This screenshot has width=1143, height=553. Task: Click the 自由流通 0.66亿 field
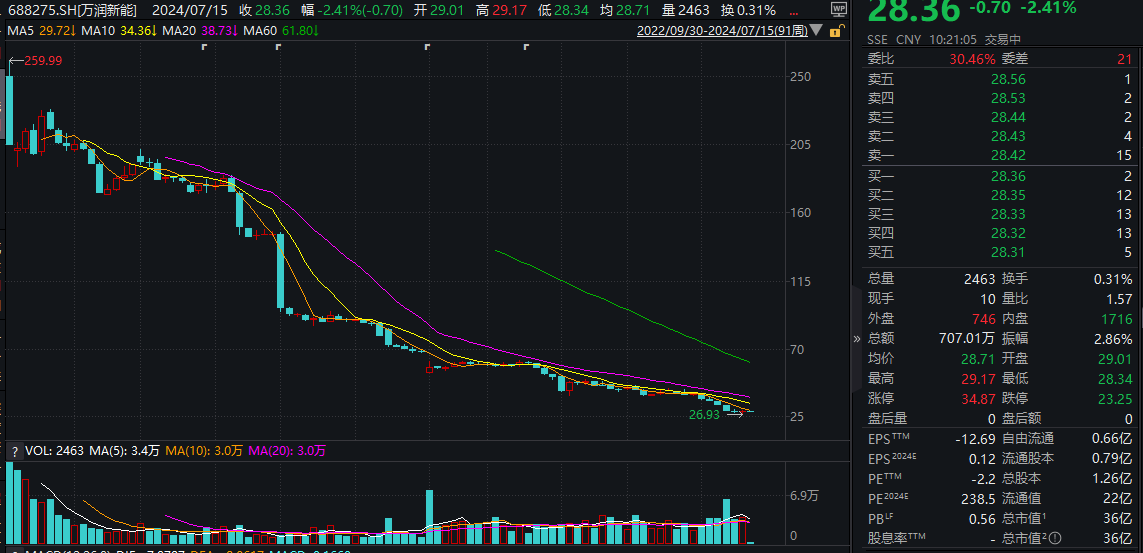click(1067, 439)
